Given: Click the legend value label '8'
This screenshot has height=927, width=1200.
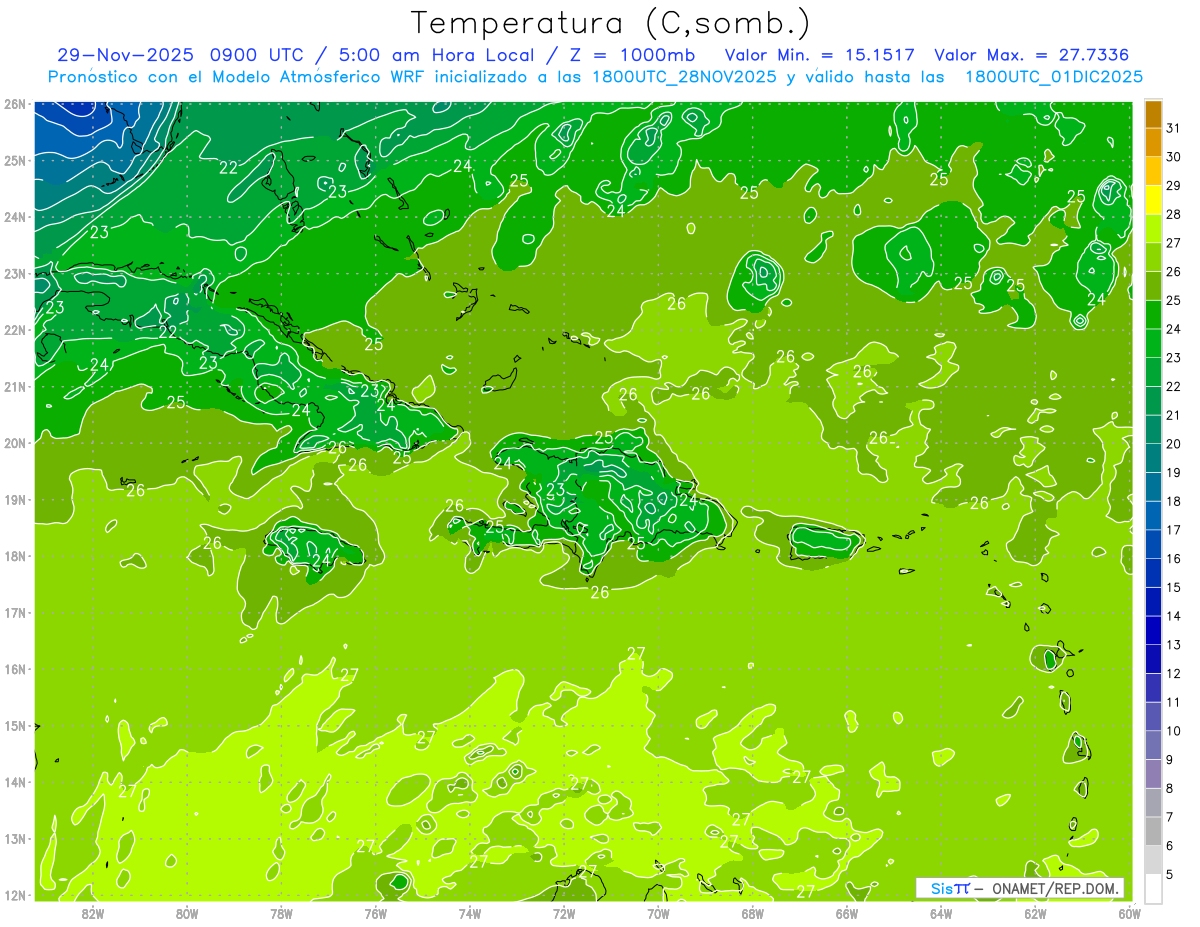Looking at the screenshot, I should [x=1170, y=789].
